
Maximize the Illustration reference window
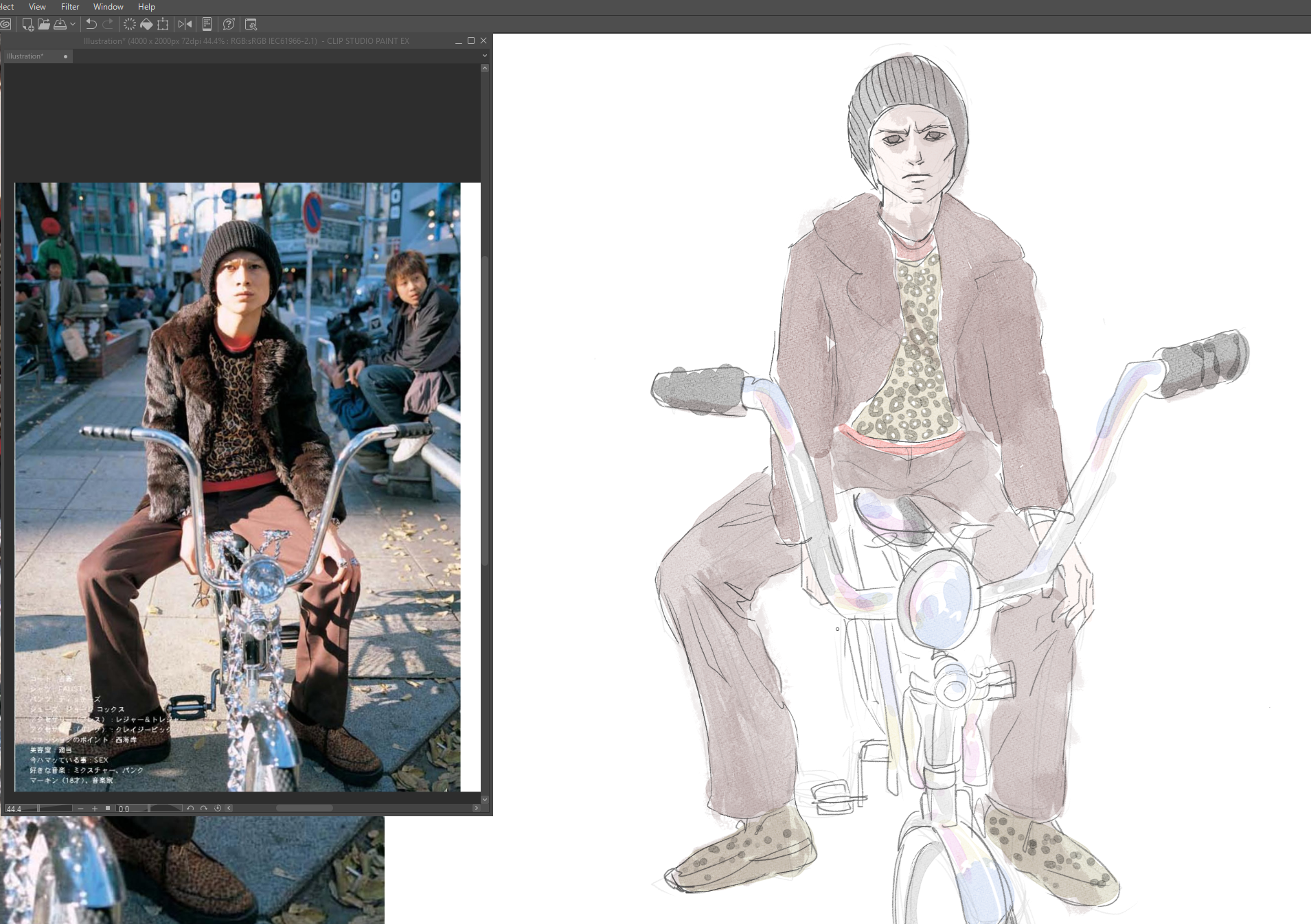click(x=471, y=41)
